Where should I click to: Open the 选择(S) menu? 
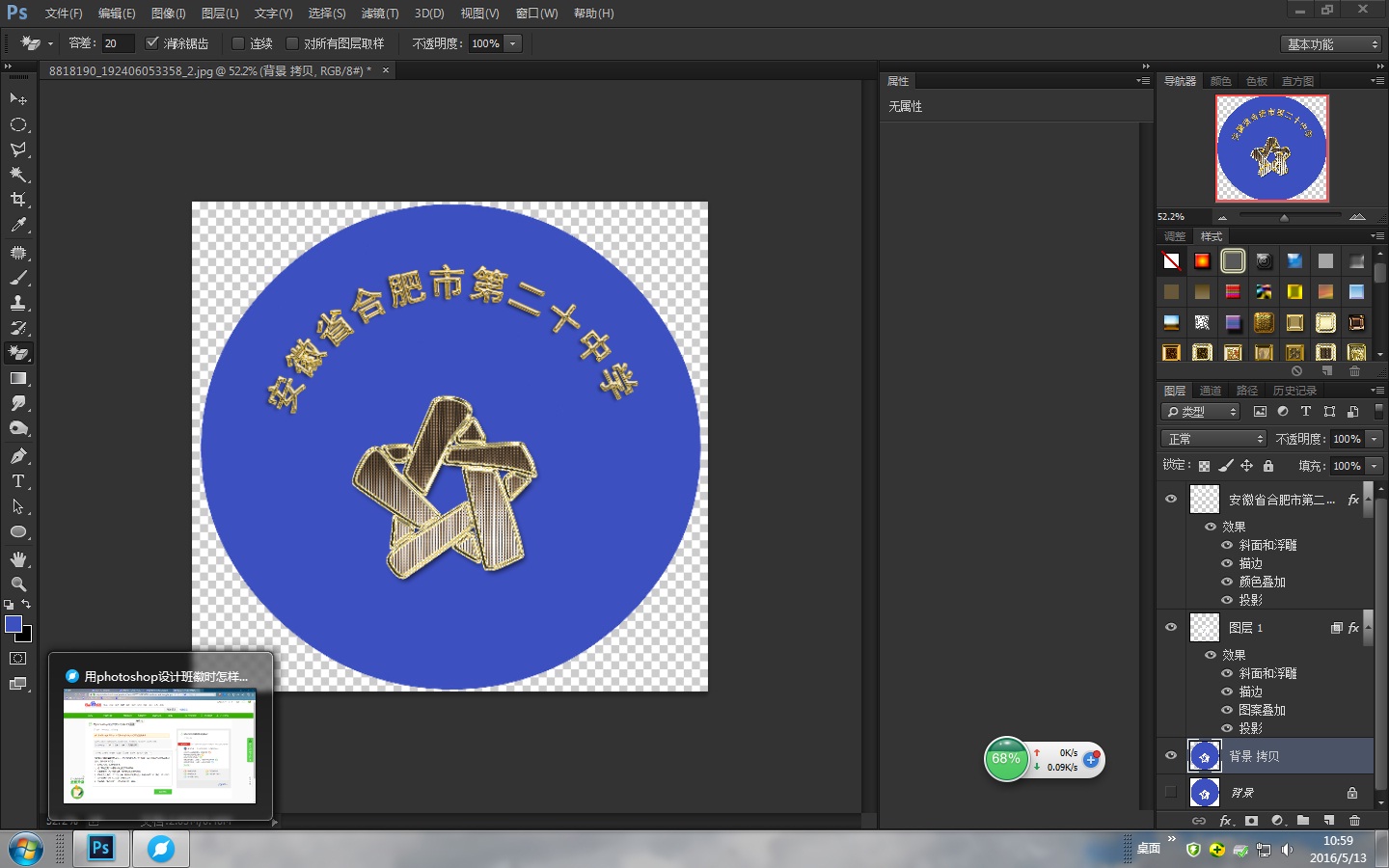click(x=327, y=14)
